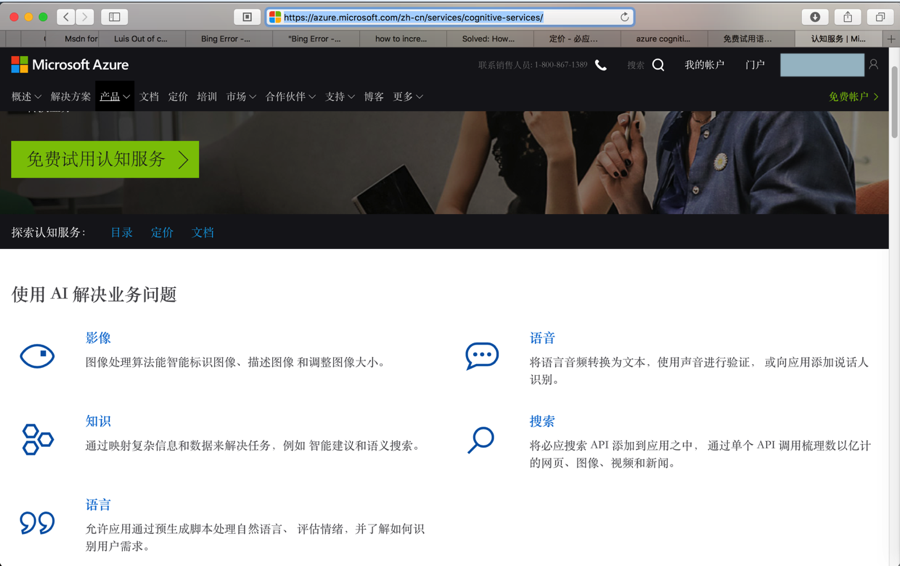Open the 影像 heading link
Screen dimensions: 900x566
[x=98, y=338]
